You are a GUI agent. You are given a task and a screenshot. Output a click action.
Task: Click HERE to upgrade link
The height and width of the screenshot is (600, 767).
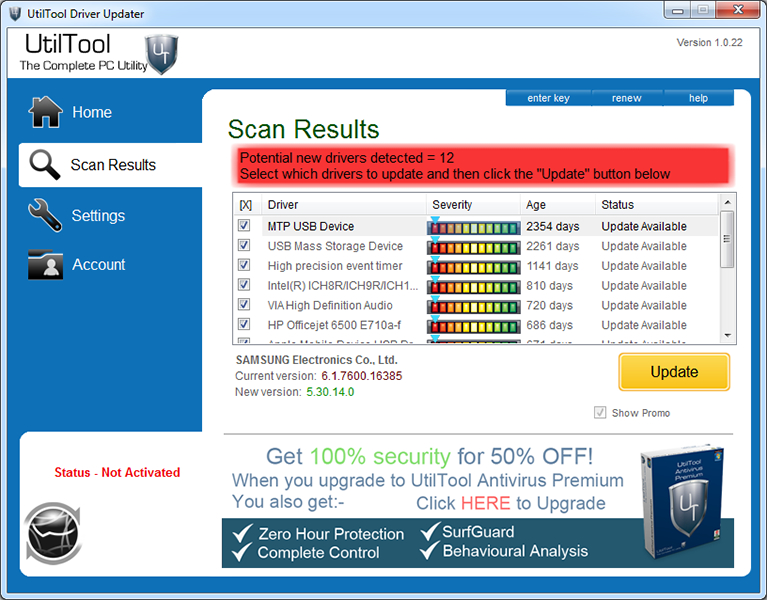pos(485,503)
